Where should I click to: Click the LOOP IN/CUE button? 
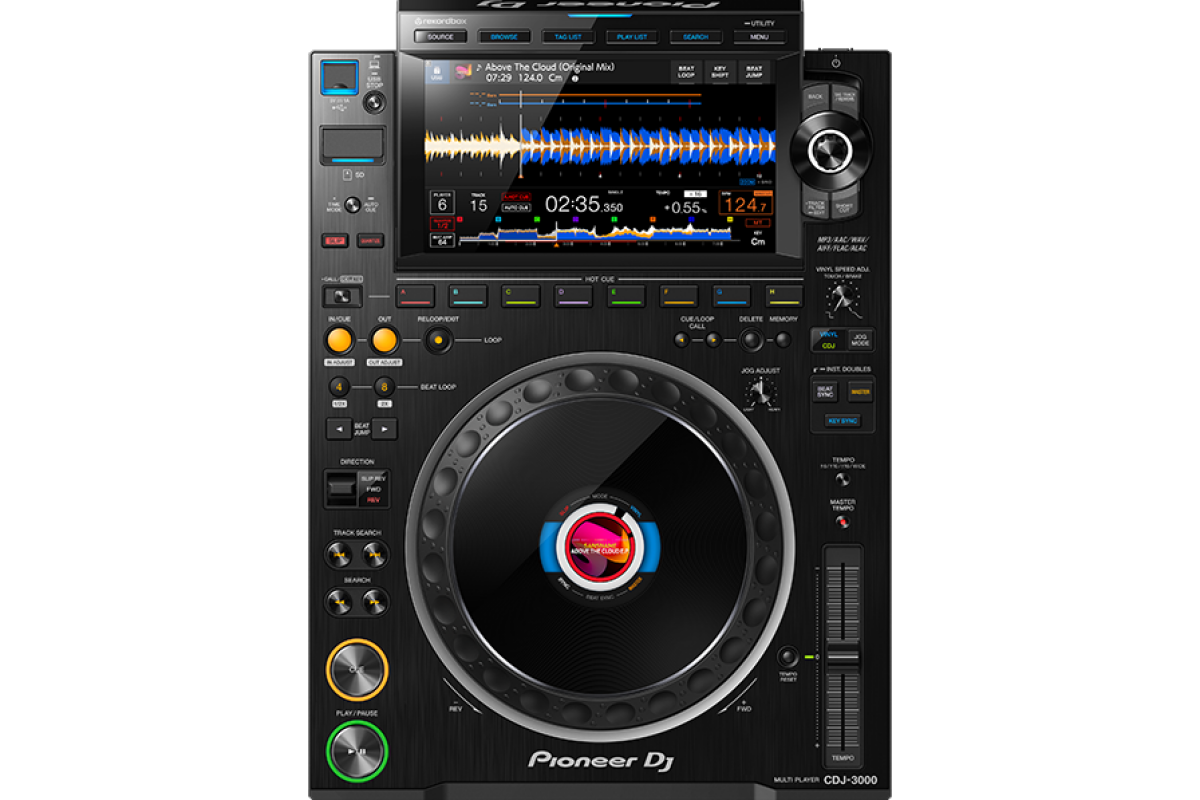(339, 339)
